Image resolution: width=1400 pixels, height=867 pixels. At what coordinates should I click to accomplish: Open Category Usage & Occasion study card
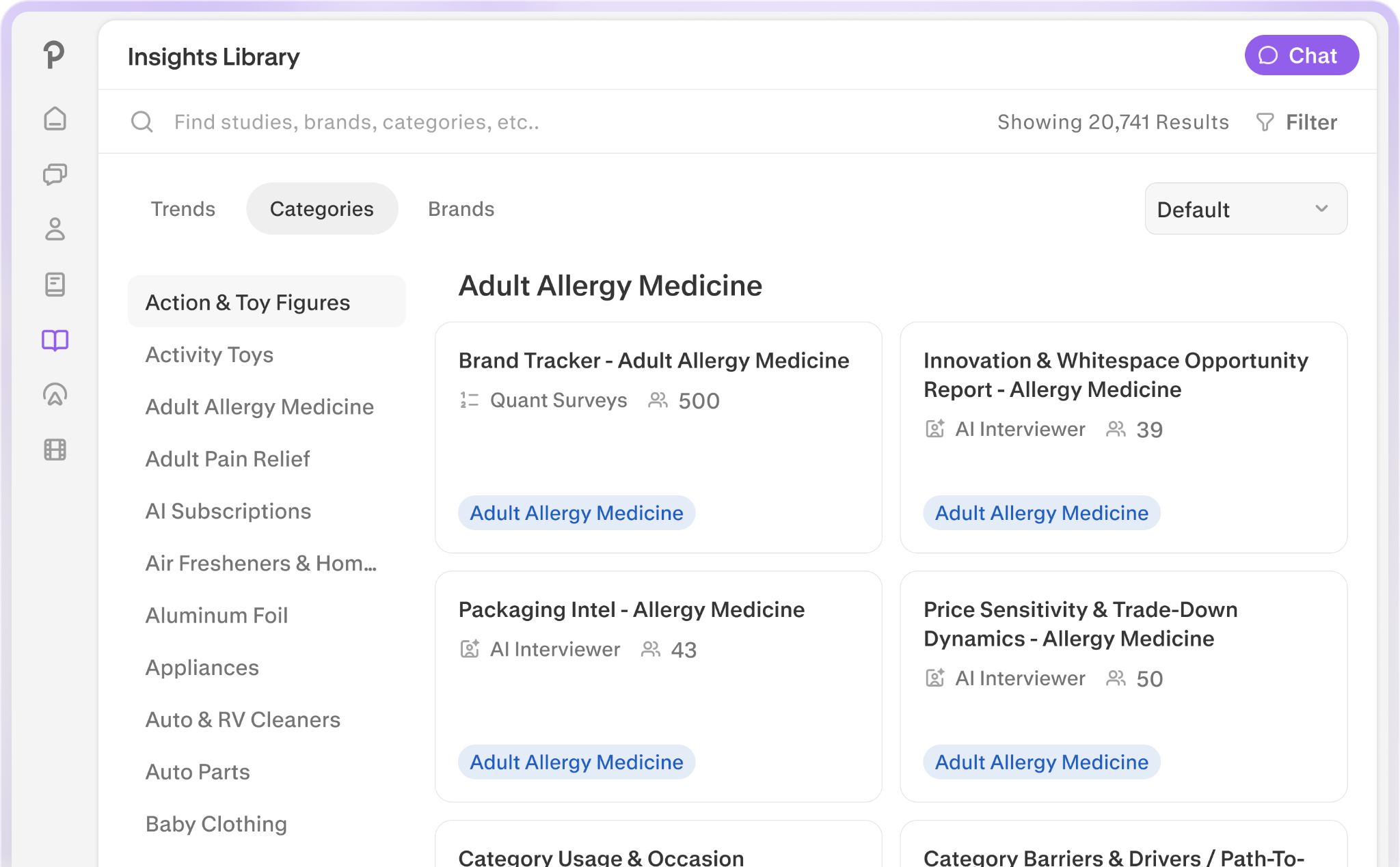tap(658, 844)
